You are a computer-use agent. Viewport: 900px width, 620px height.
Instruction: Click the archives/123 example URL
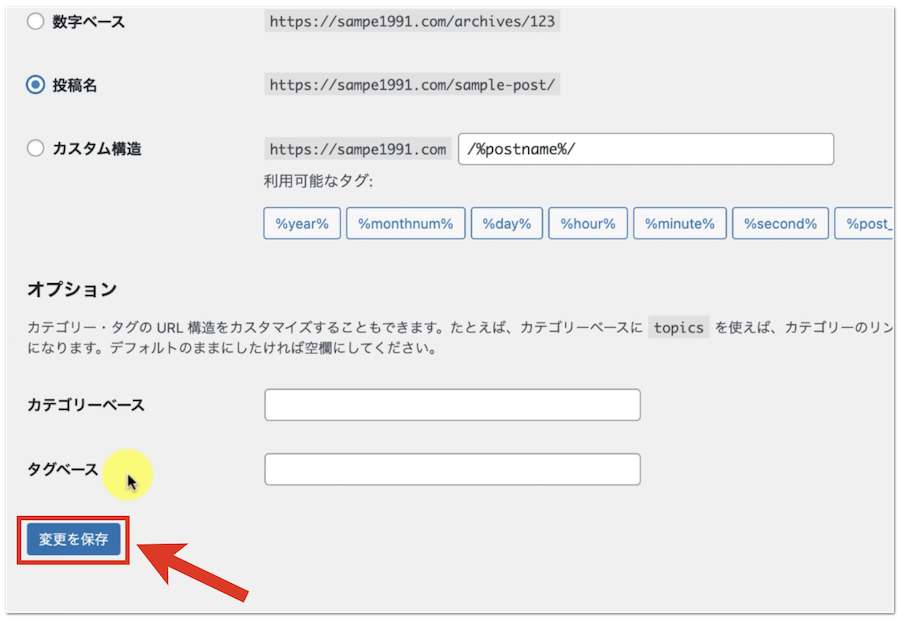[x=411, y=22]
